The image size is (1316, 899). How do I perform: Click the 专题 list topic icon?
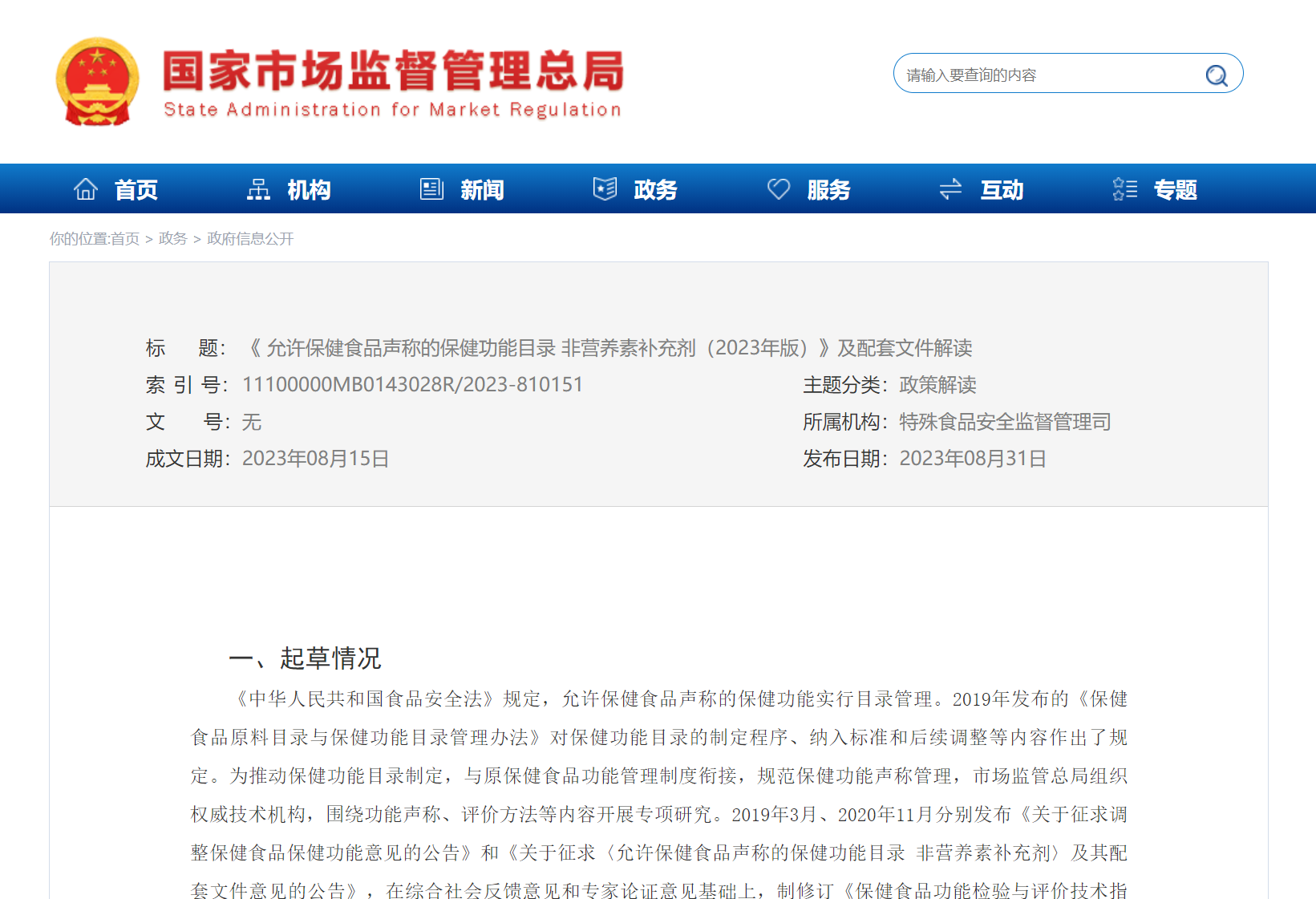[x=1124, y=188]
